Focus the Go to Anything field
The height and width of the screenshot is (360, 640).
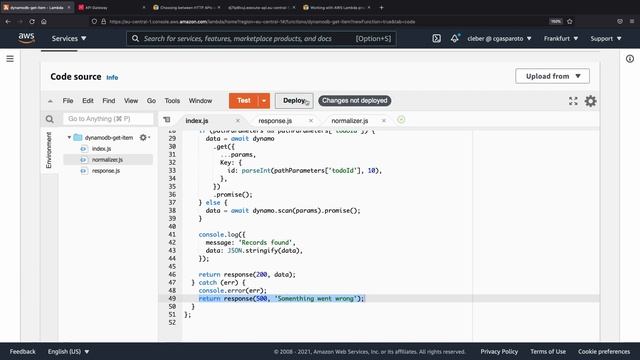pyautogui.click(x=108, y=119)
